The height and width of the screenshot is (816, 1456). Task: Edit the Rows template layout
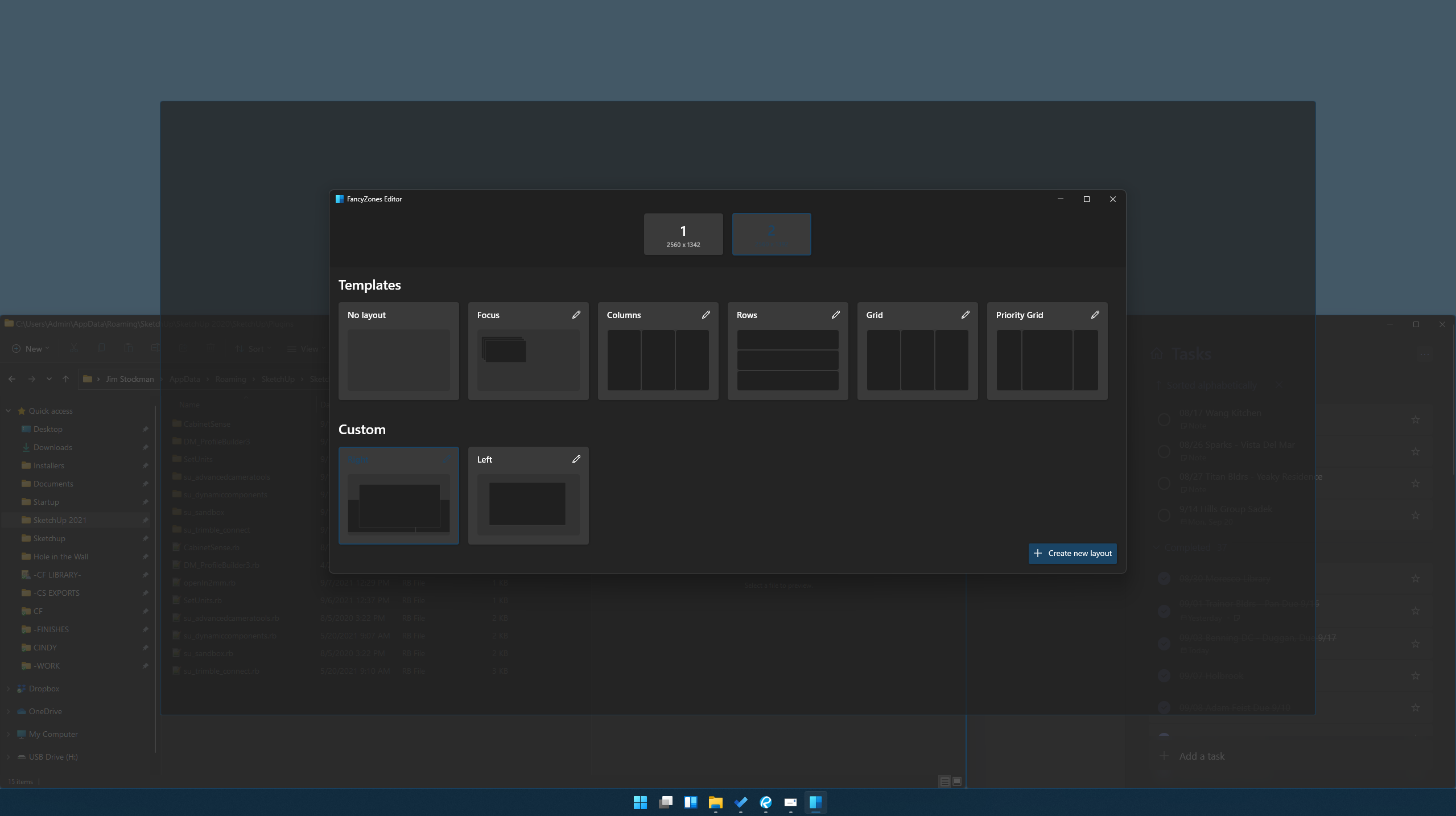tap(835, 314)
